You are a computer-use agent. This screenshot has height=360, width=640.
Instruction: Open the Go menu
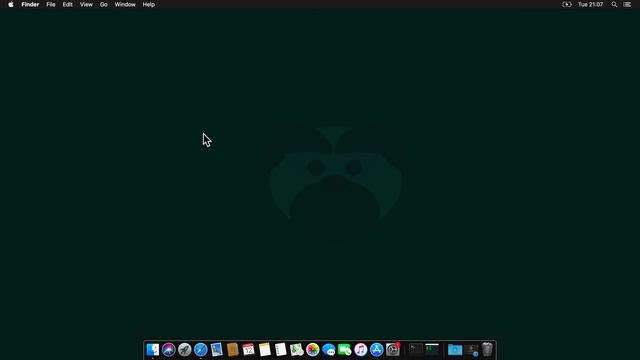click(x=104, y=4)
